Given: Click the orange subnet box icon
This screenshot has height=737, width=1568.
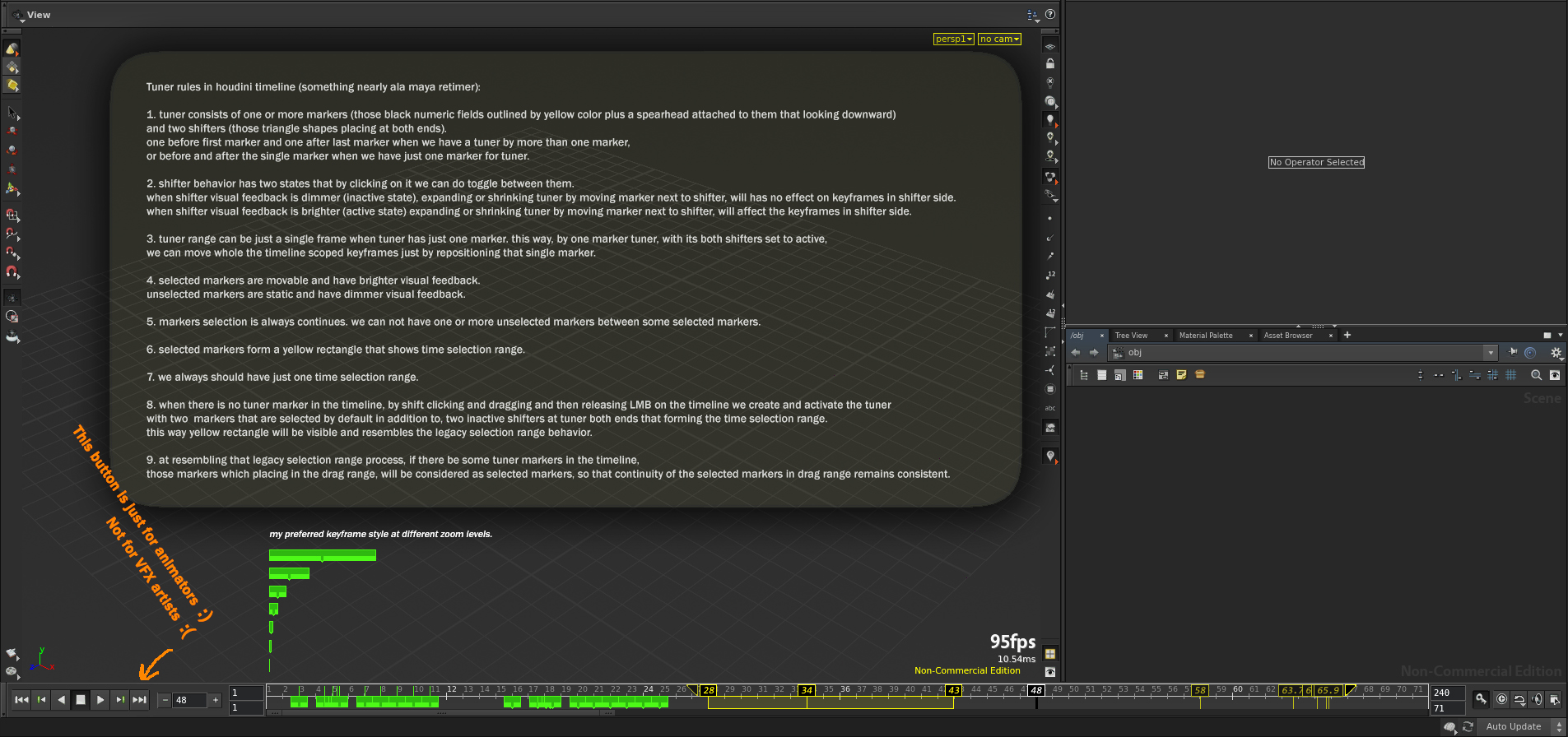Looking at the screenshot, I should coord(1200,375).
